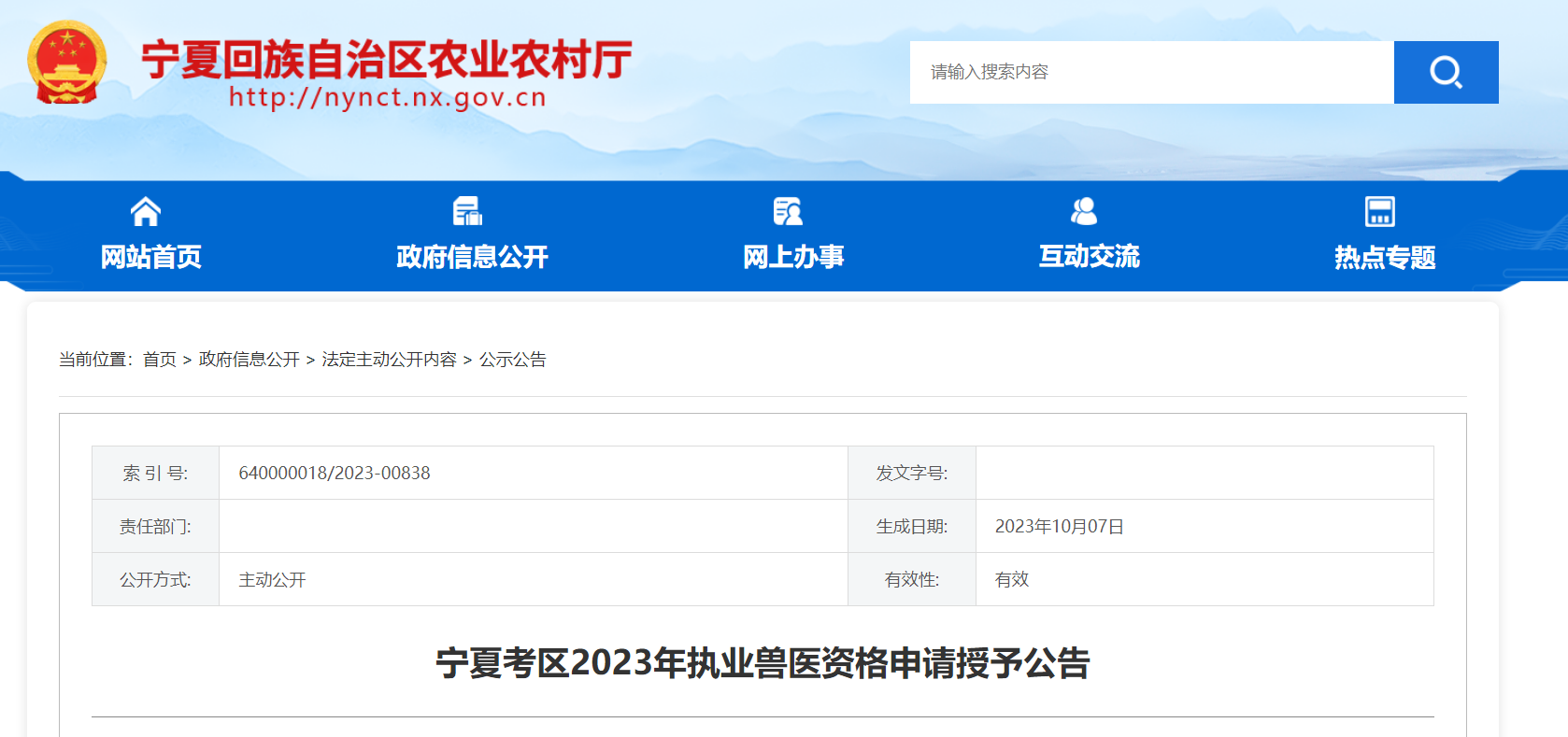The image size is (1568, 737).
Task: Click the national emblem logo
Action: tap(67, 63)
